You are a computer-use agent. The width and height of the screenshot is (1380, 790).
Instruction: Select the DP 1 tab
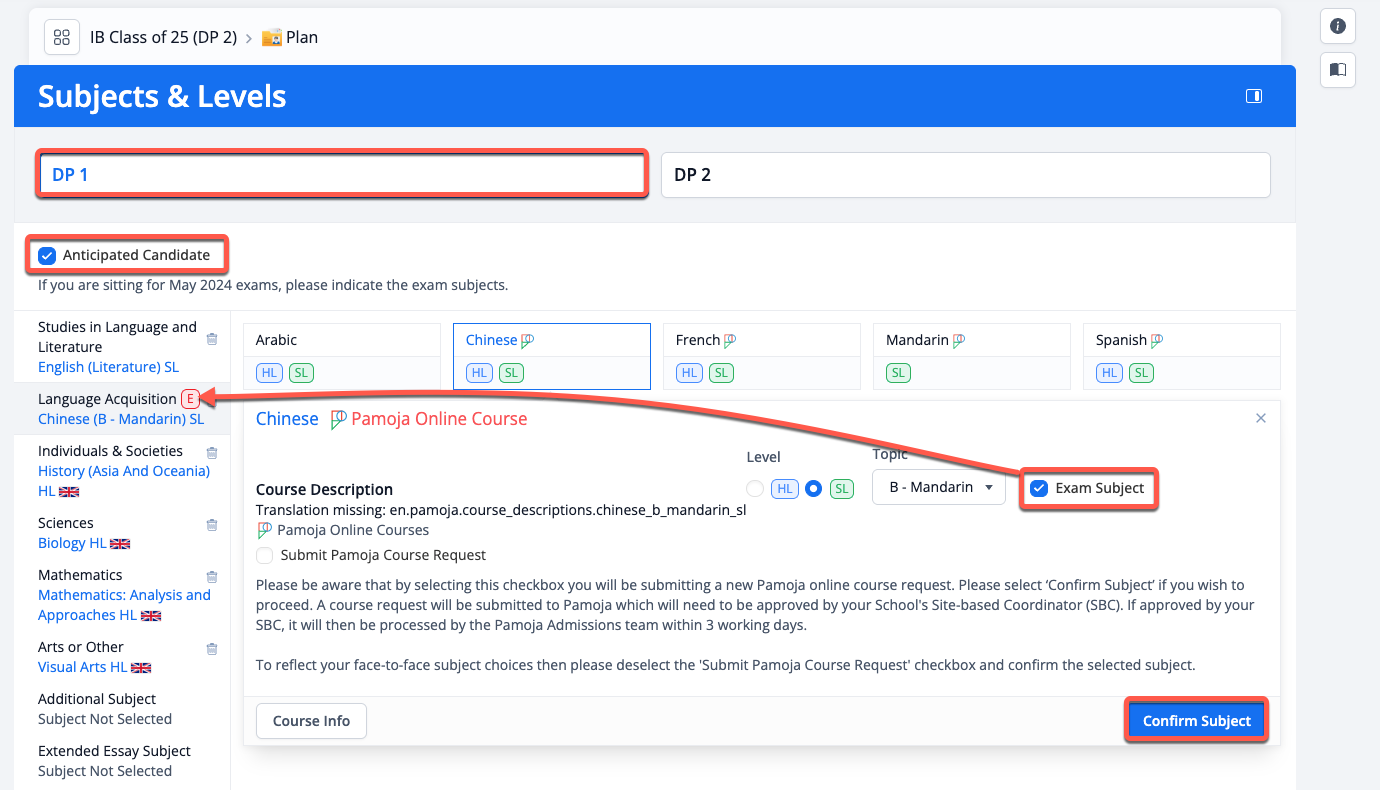pos(342,175)
